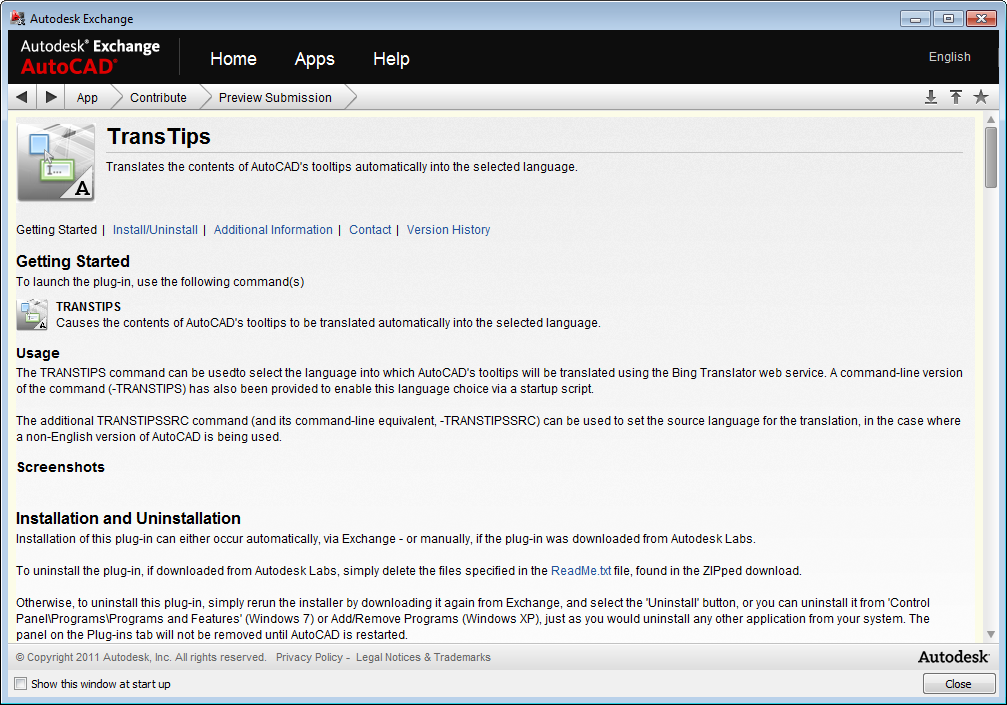Click the download arrow icon

930,97
